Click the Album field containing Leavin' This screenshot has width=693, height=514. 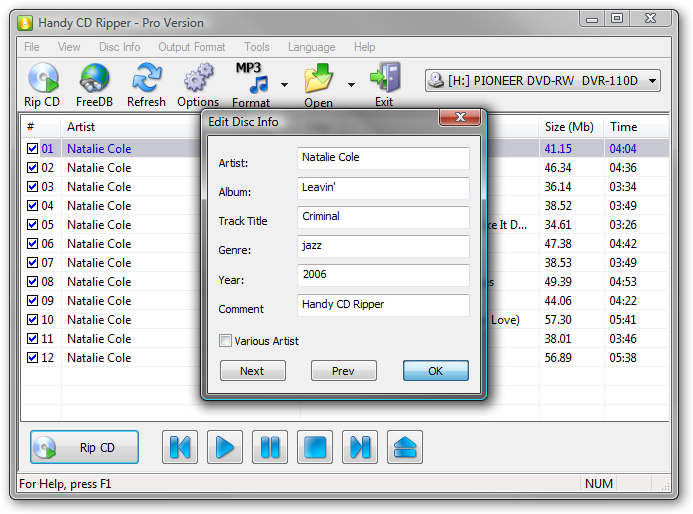pyautogui.click(x=383, y=188)
